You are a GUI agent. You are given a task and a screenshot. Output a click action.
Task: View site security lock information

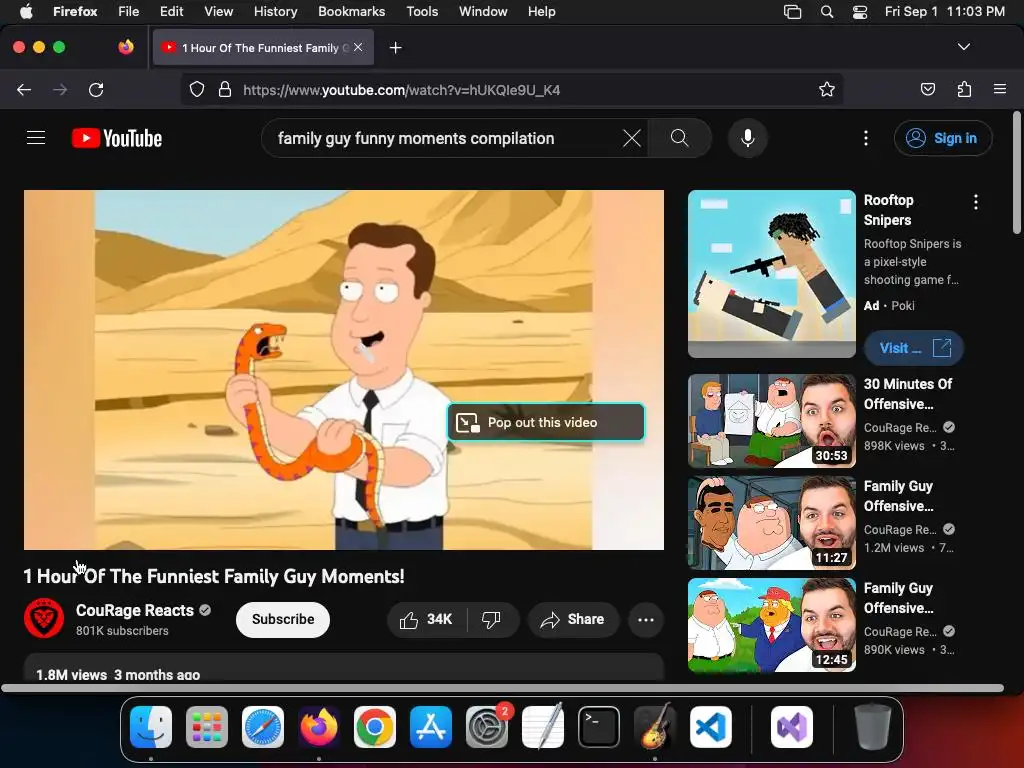pyautogui.click(x=225, y=89)
